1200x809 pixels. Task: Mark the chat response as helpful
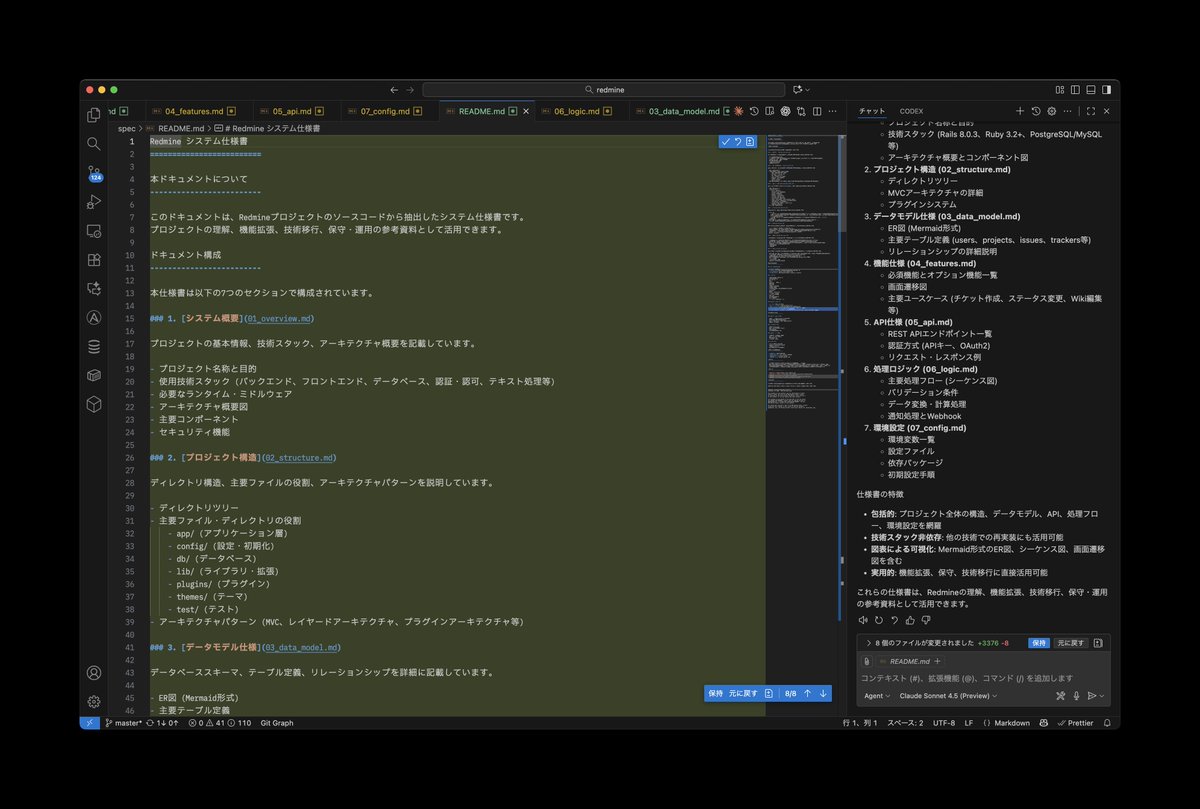pyautogui.click(x=910, y=620)
